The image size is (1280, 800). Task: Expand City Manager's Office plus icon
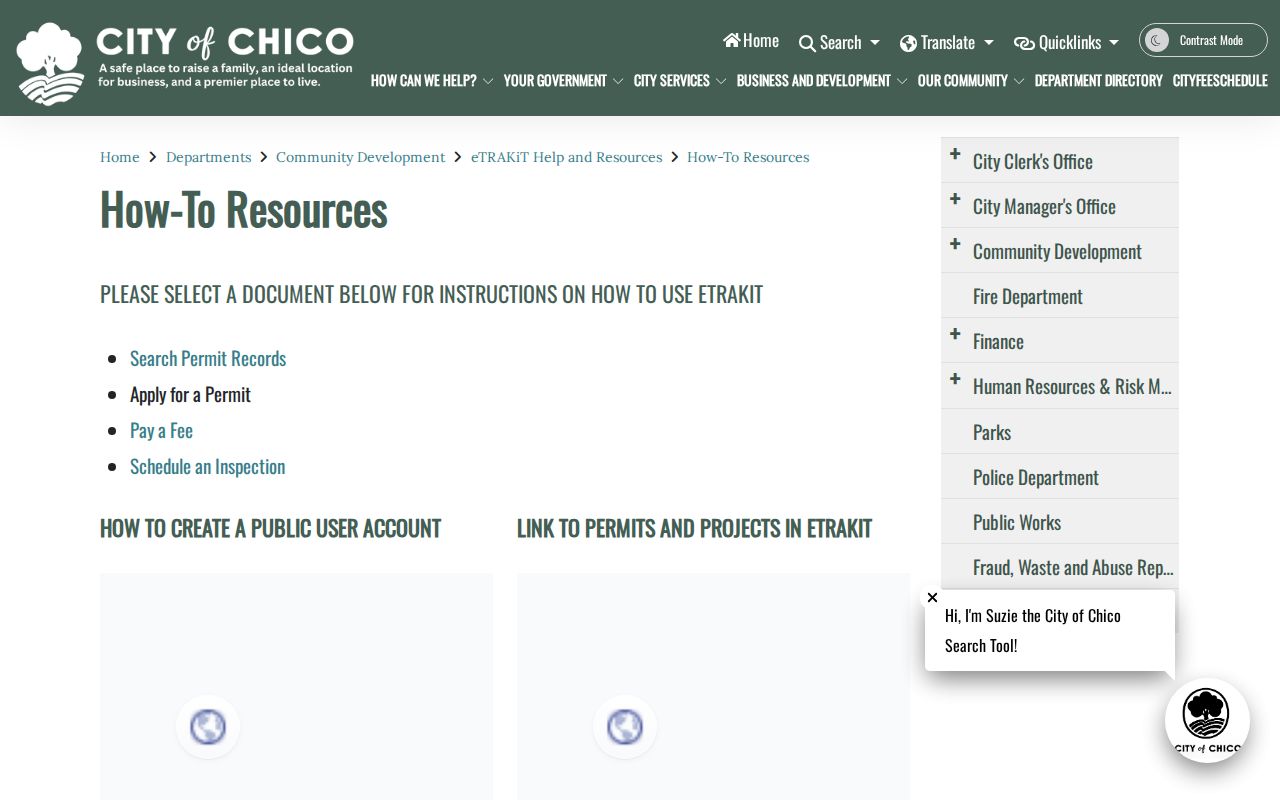click(x=955, y=199)
